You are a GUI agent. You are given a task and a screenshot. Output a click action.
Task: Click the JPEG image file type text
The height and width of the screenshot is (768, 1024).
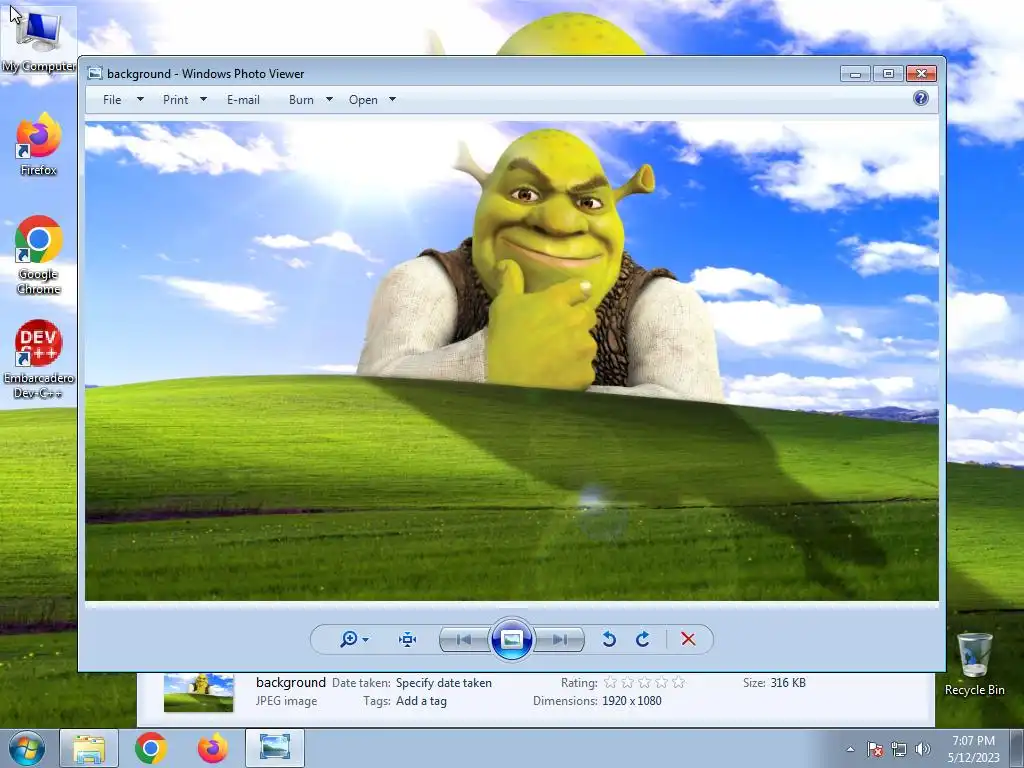pyautogui.click(x=287, y=701)
